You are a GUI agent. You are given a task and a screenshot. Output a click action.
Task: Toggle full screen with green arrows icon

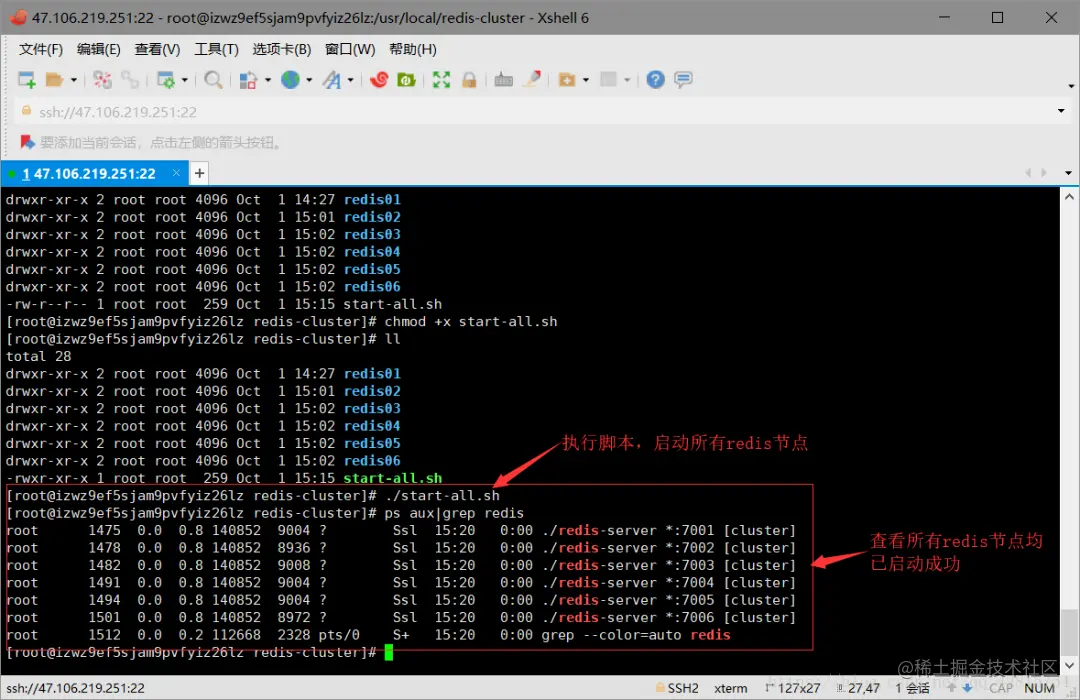pyautogui.click(x=441, y=80)
